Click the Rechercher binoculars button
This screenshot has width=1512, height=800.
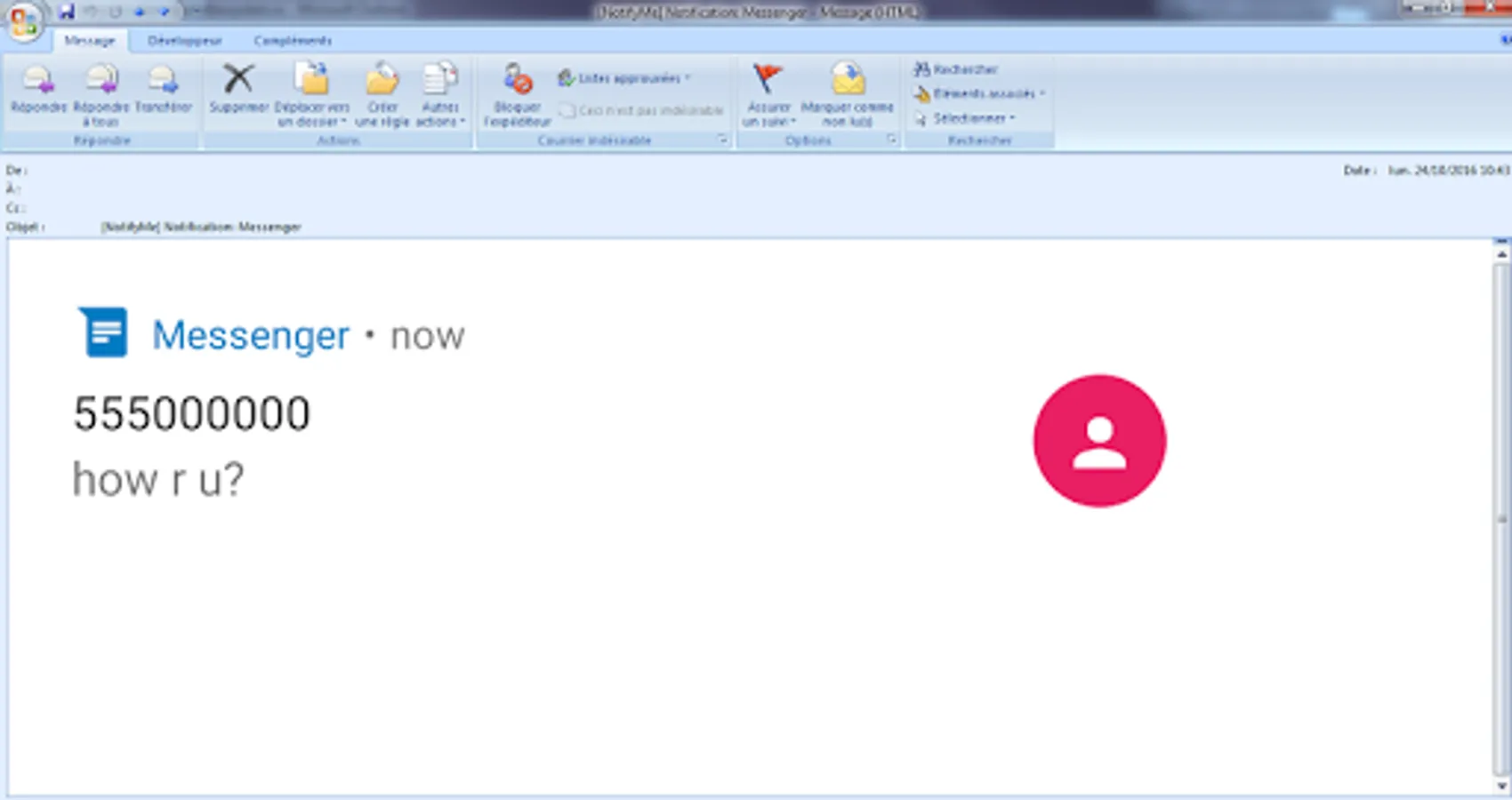click(x=956, y=69)
